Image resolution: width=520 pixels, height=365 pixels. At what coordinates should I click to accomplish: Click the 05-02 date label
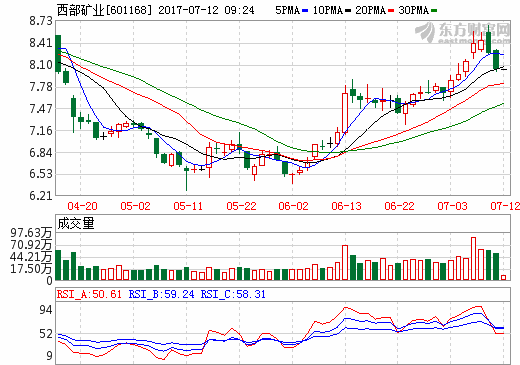tap(135, 206)
